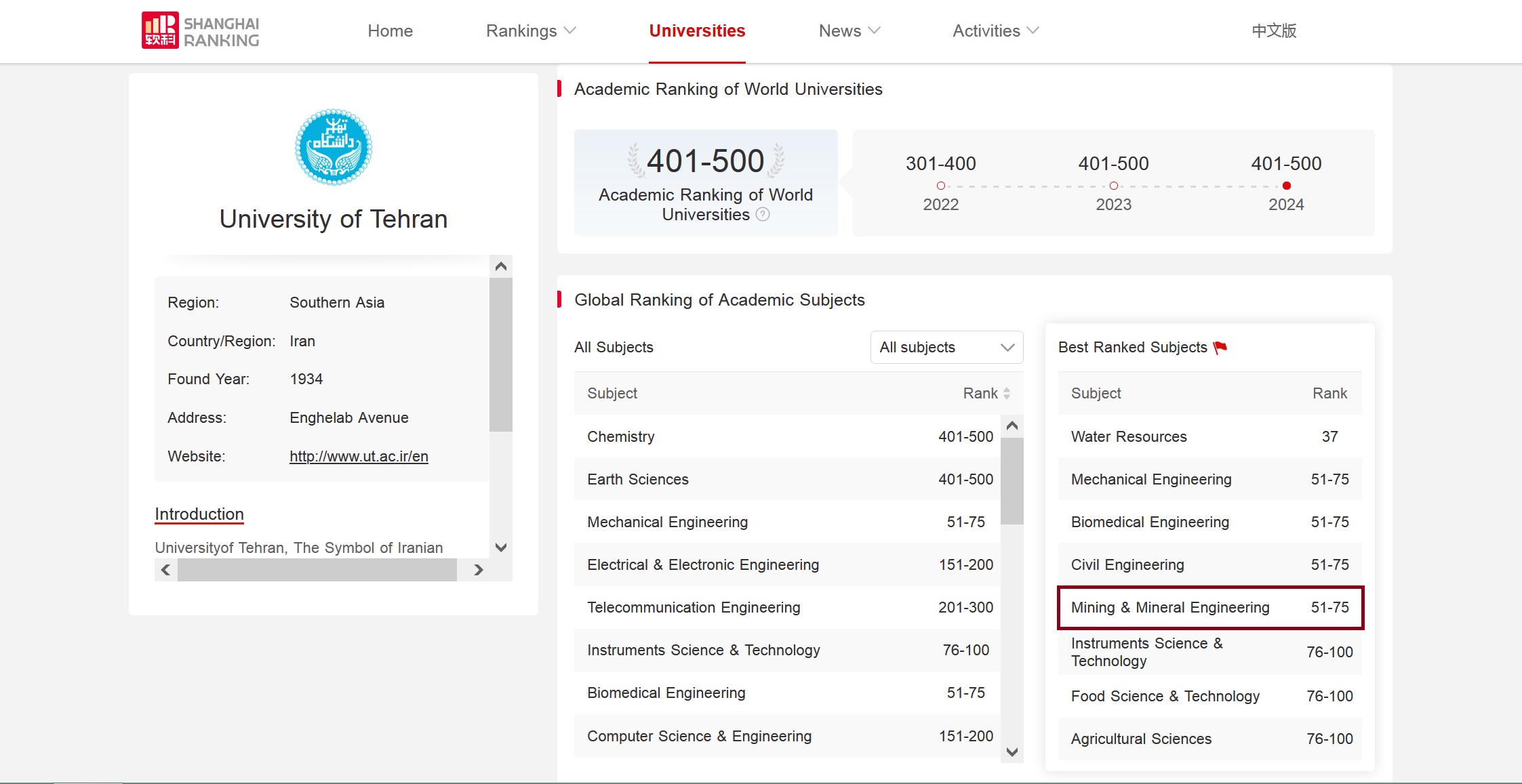Click the Southern Asia region value
Viewport: 1522px width, 784px height.
[337, 303]
